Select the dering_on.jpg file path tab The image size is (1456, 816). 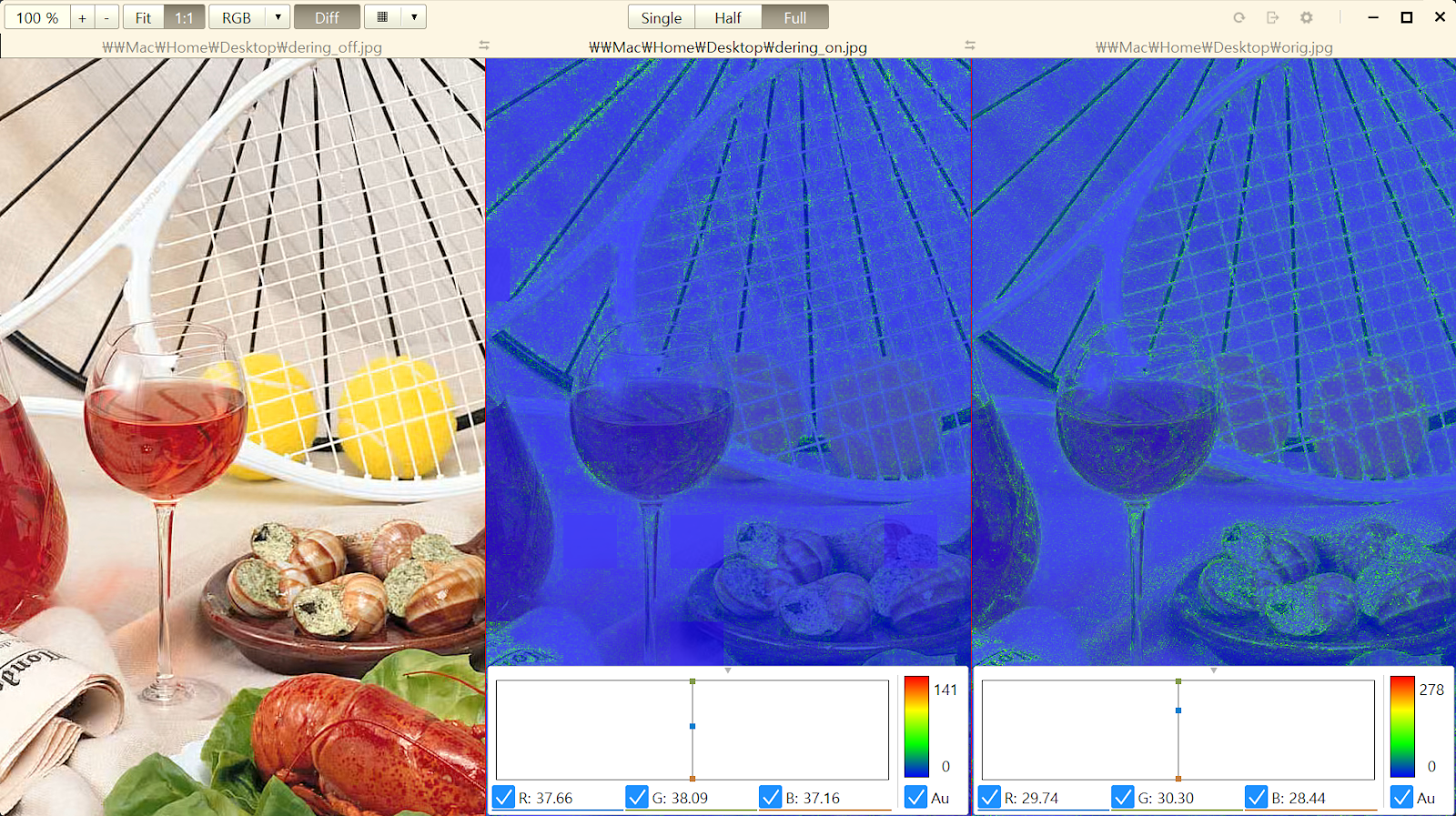727,46
